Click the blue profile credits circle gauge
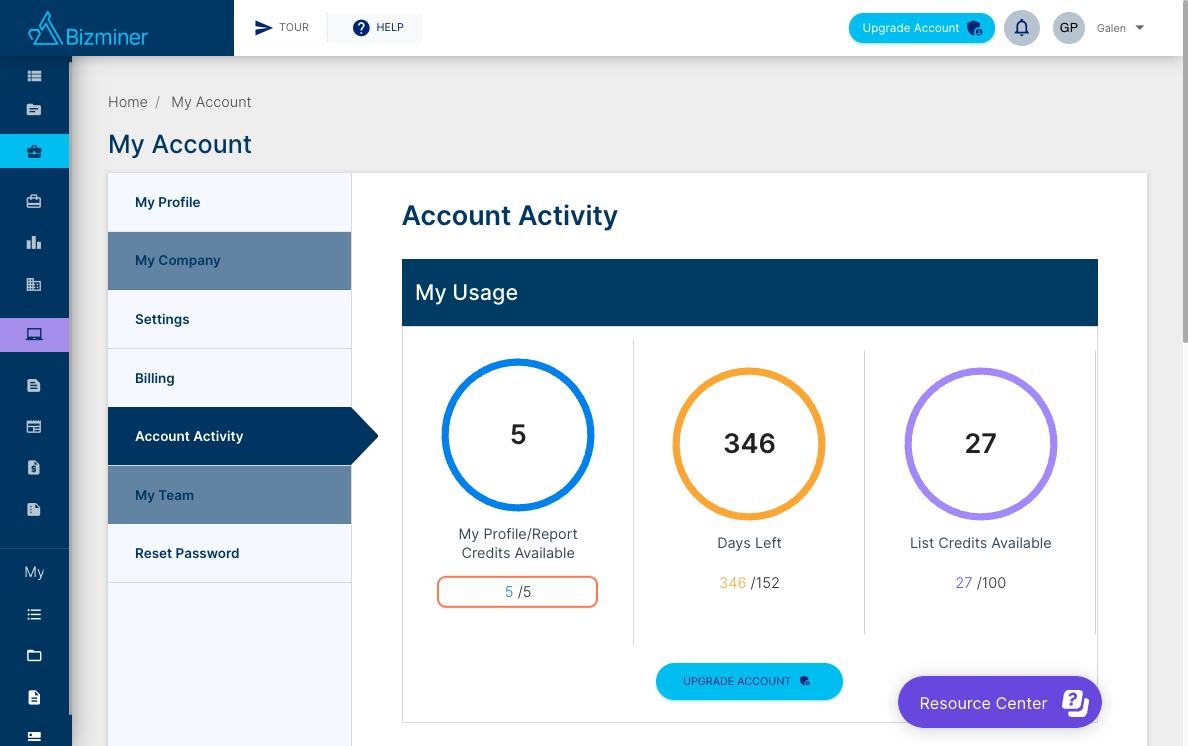The image size is (1188, 746). (518, 435)
